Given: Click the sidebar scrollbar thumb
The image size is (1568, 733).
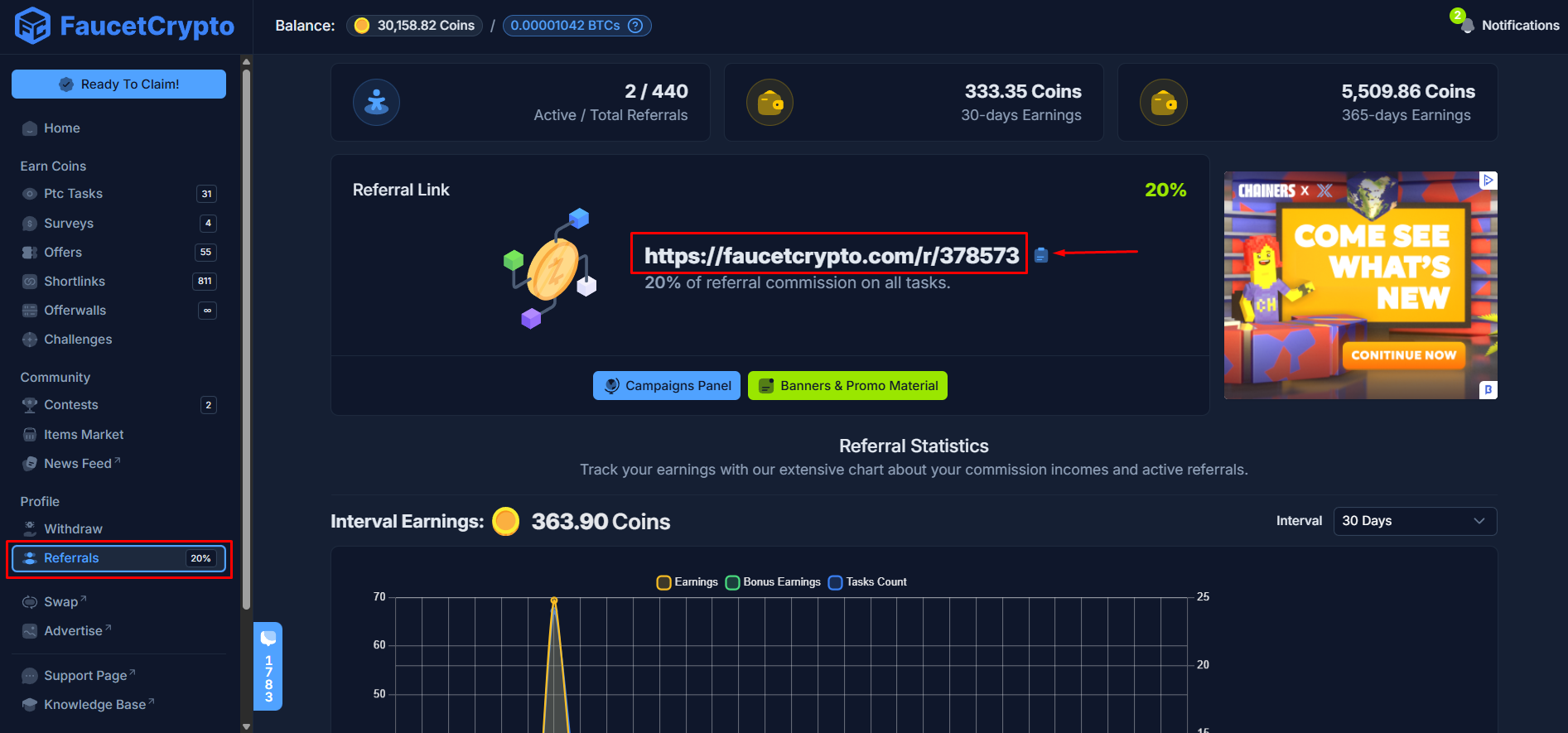Looking at the screenshot, I should point(246,340).
